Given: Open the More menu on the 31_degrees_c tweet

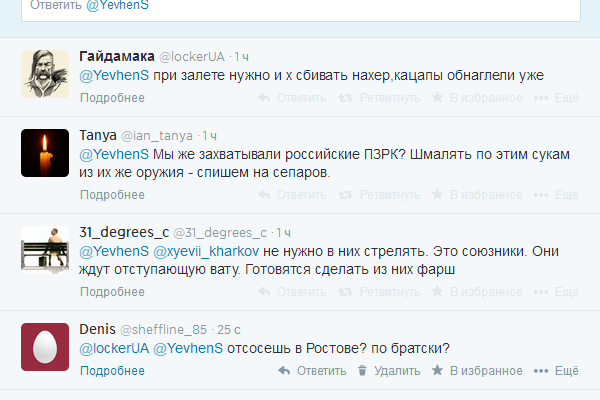Looking at the screenshot, I should (x=557, y=292).
